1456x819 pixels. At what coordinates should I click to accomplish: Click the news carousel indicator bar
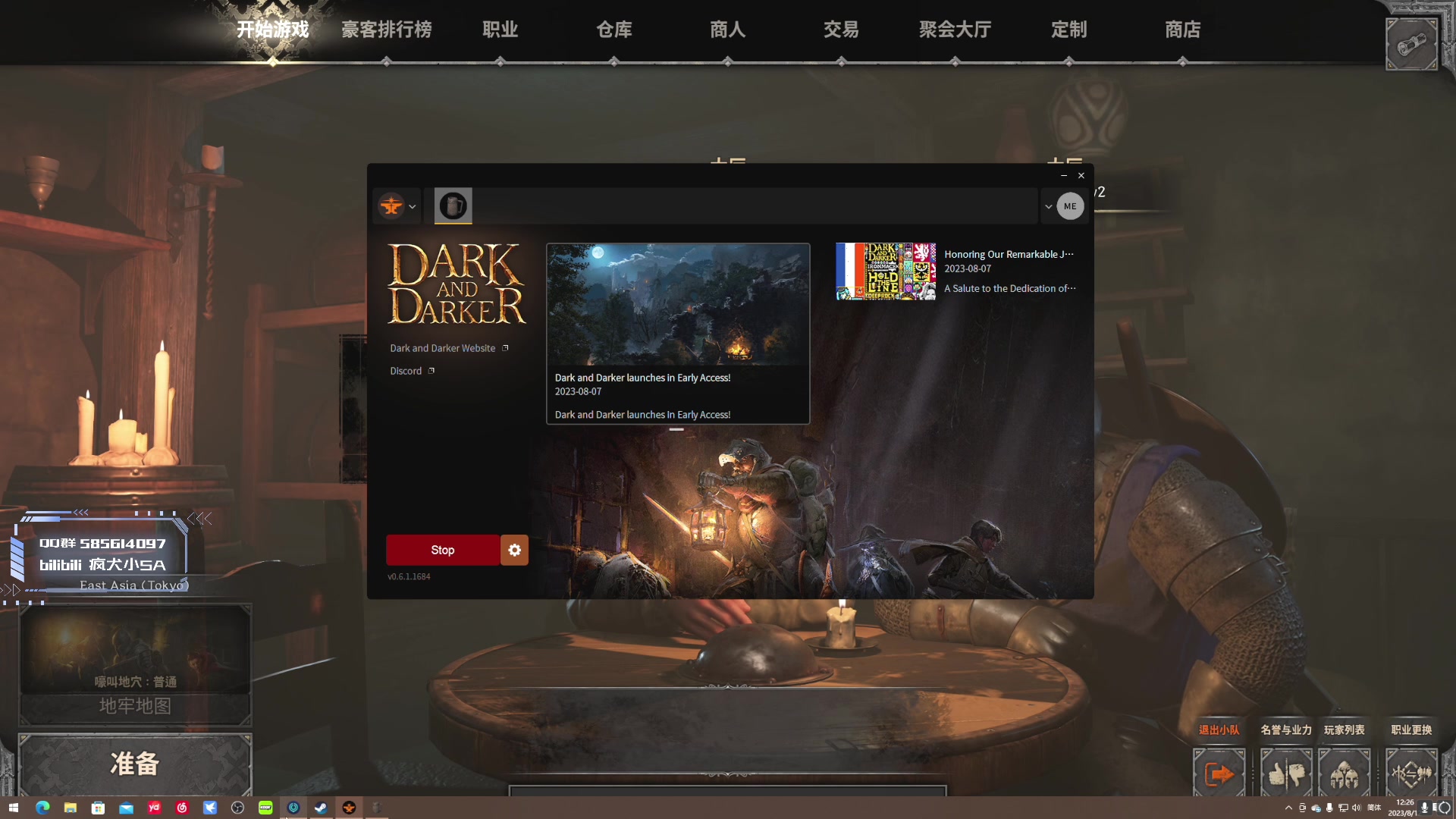coord(676,429)
